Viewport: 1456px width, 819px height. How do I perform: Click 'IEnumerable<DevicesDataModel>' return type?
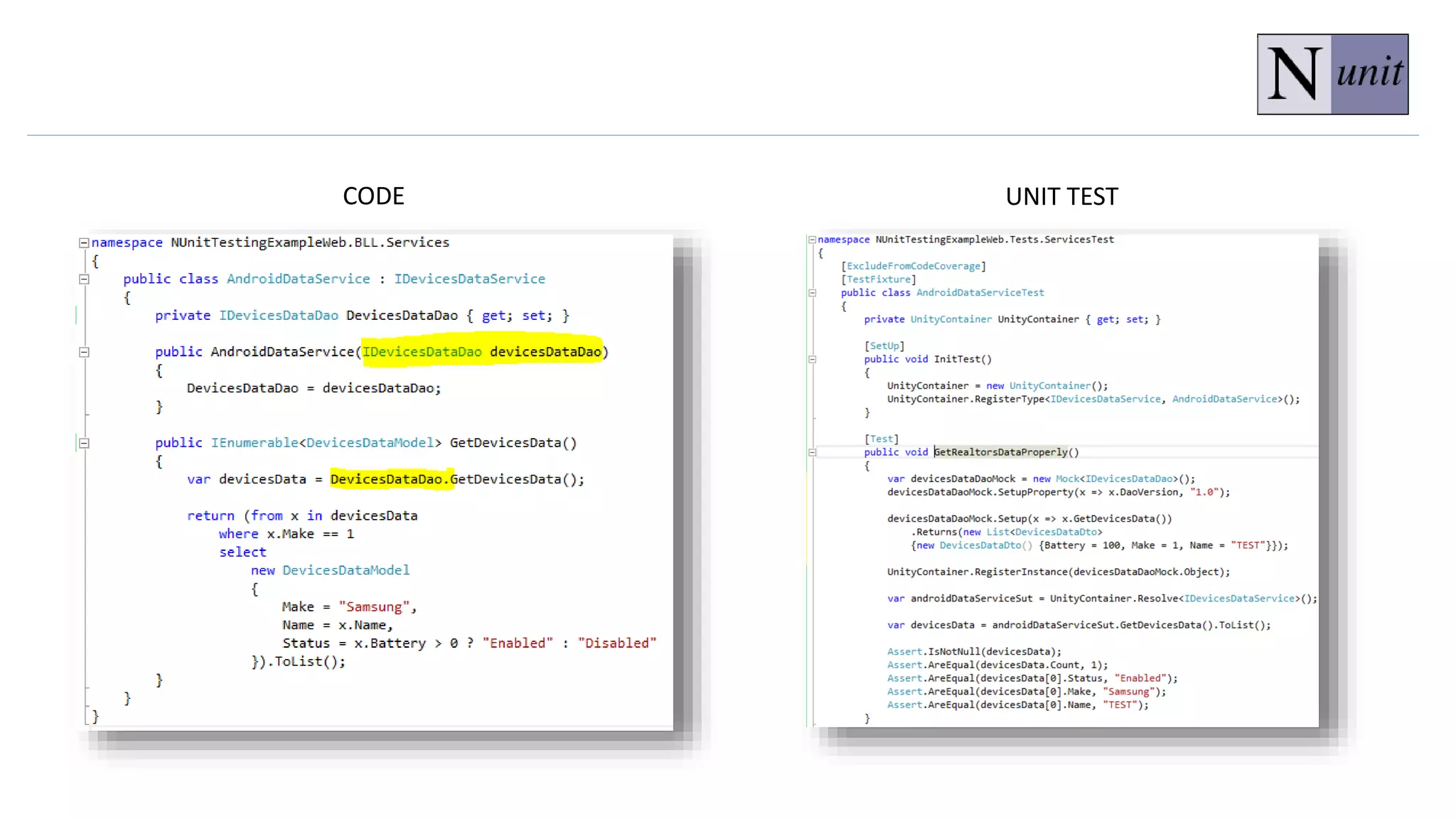(x=326, y=443)
